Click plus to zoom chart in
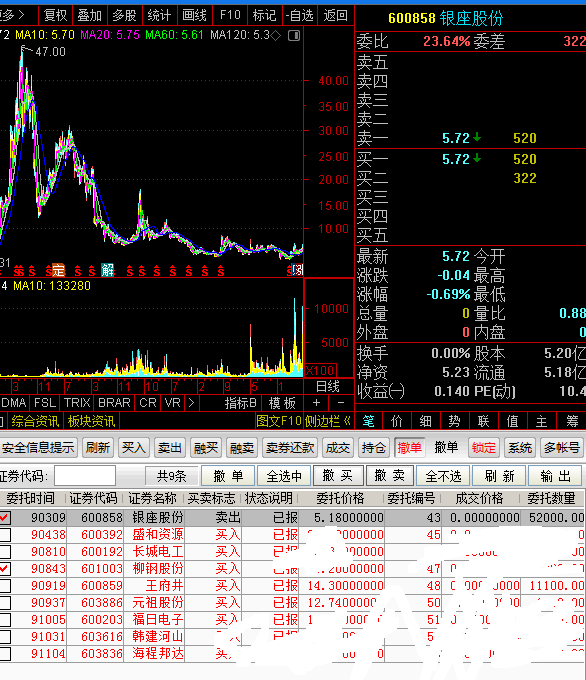586x680 pixels. 317,403
